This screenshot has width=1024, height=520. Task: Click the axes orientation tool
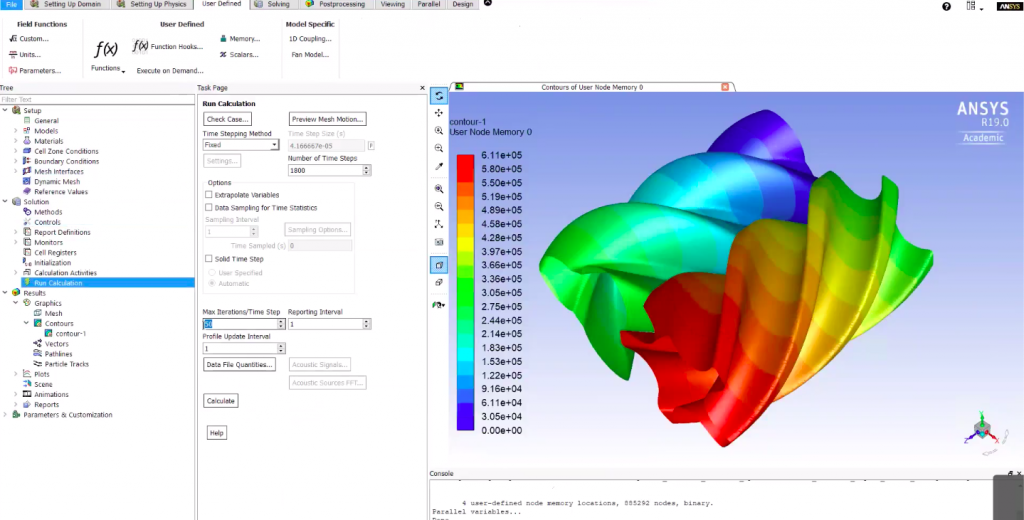point(439,224)
